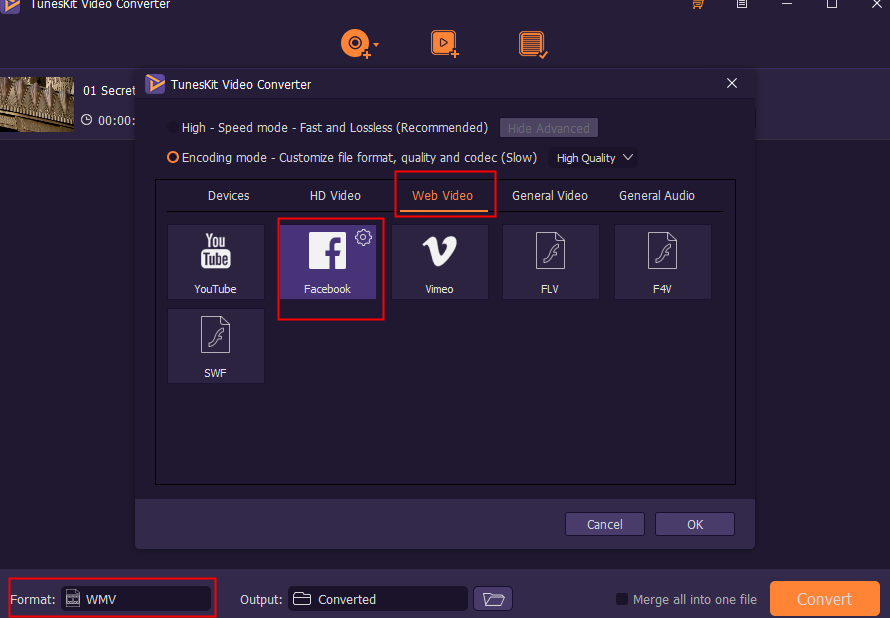Screen dimensions: 890x618
Task: Click the add DVD/disc icon in toolbar
Action: click(355, 44)
